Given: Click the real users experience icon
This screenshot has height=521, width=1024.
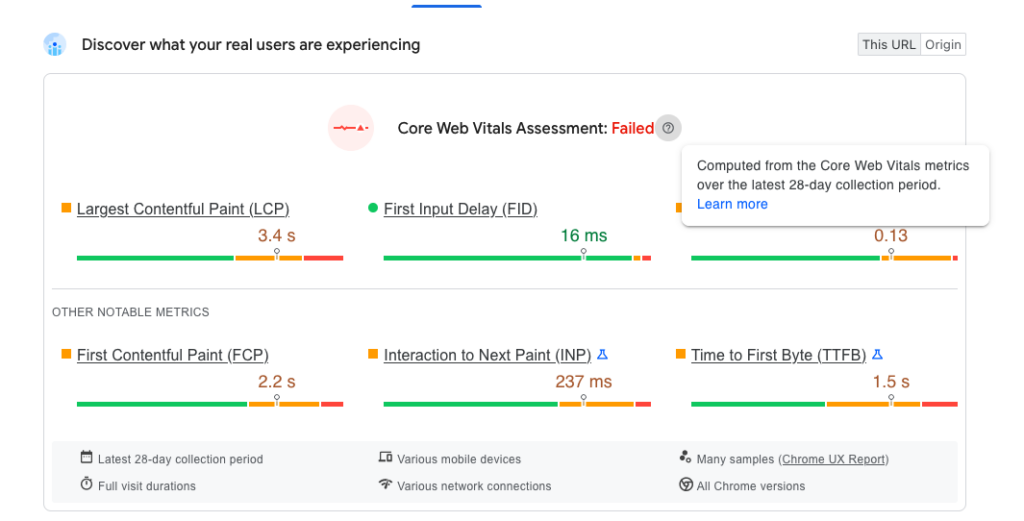Looking at the screenshot, I should point(54,45).
